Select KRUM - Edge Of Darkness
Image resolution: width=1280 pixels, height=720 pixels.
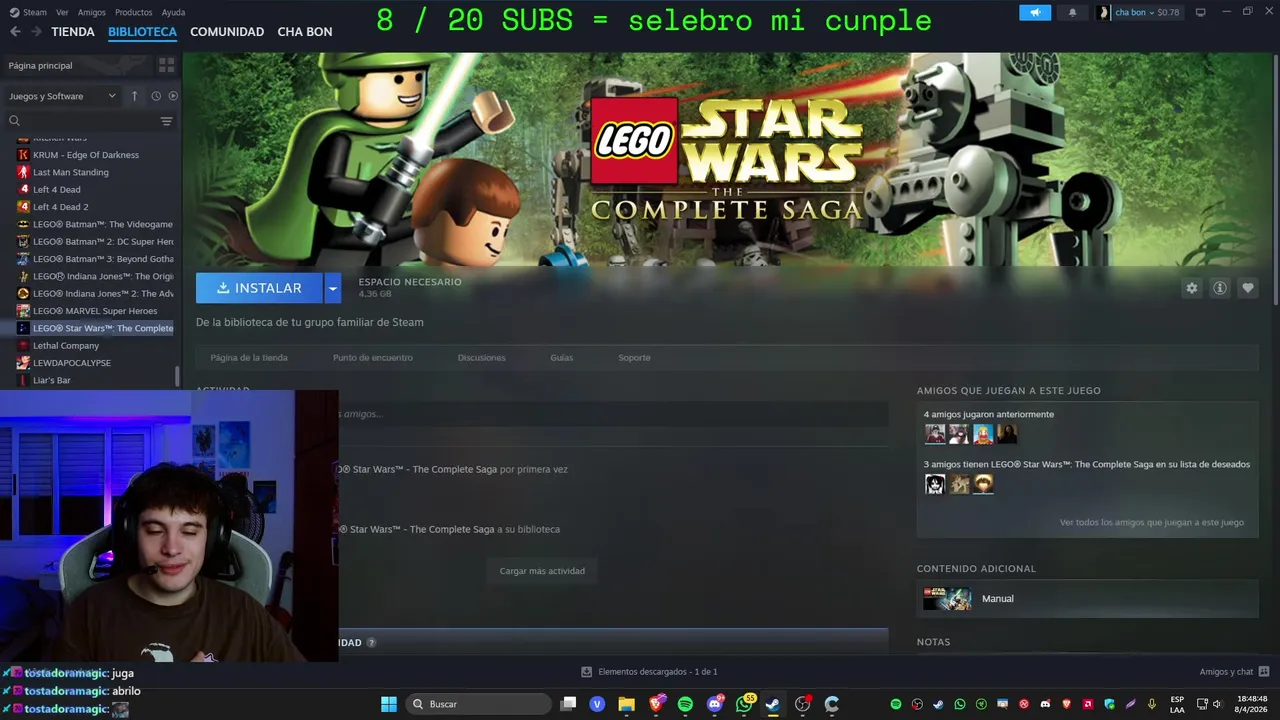pos(85,155)
